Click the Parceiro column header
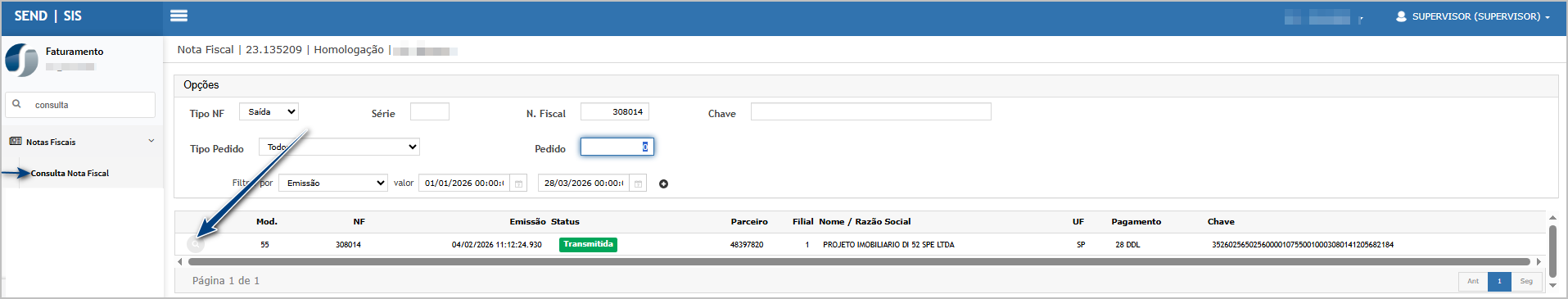The image size is (1568, 299). 749,221
